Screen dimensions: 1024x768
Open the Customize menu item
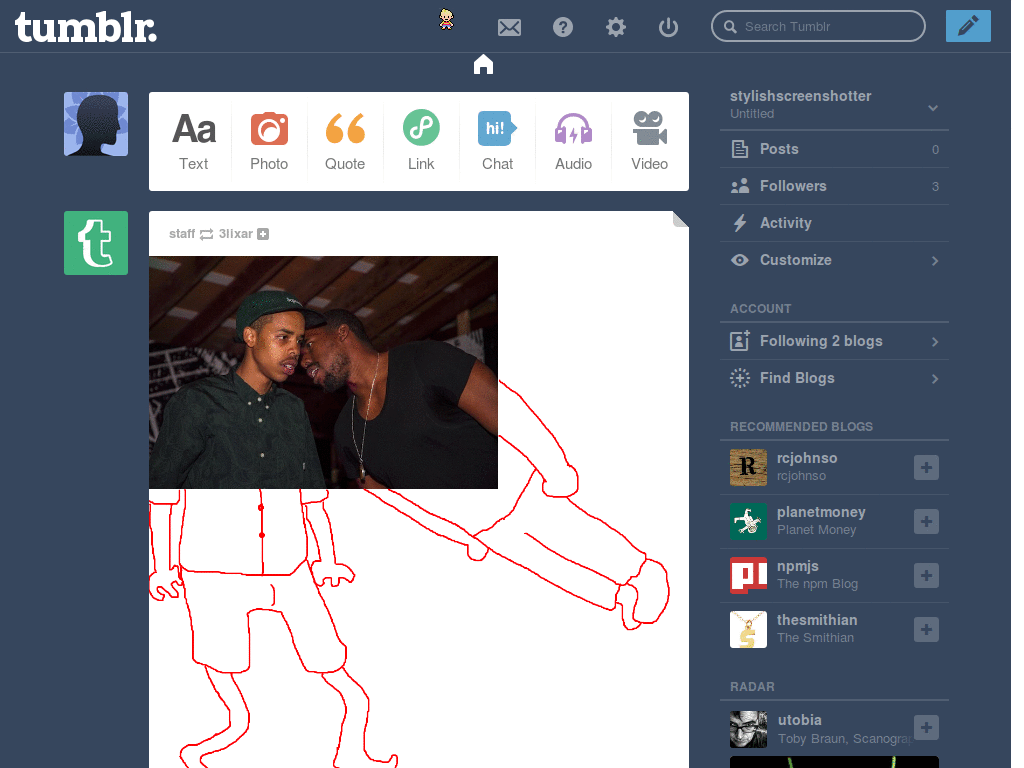[834, 260]
